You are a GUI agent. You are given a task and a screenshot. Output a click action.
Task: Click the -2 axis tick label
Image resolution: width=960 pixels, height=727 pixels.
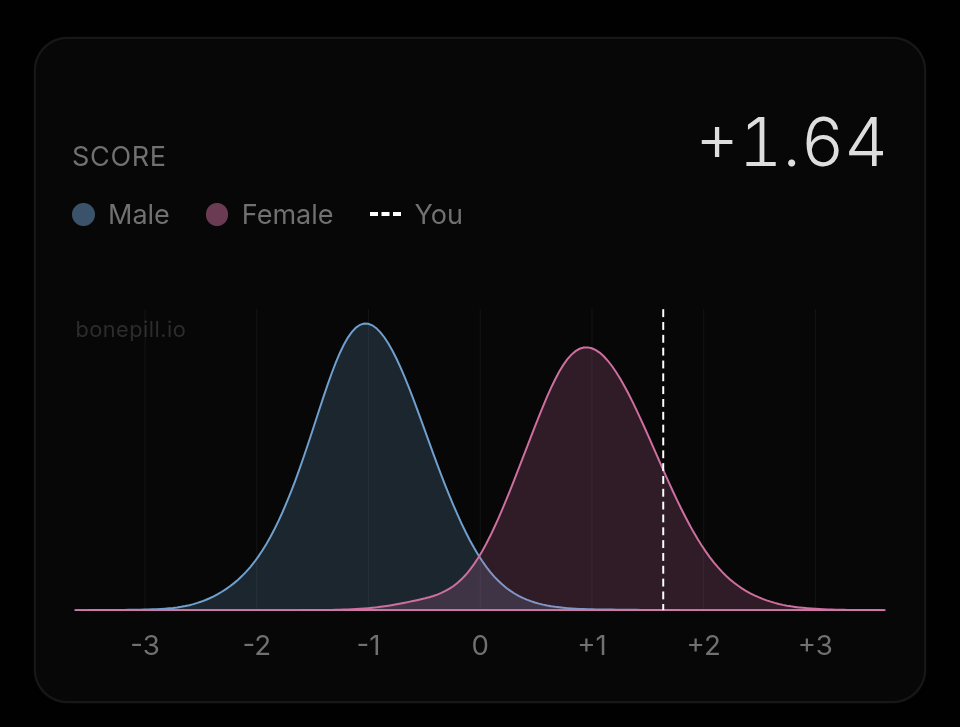click(257, 646)
